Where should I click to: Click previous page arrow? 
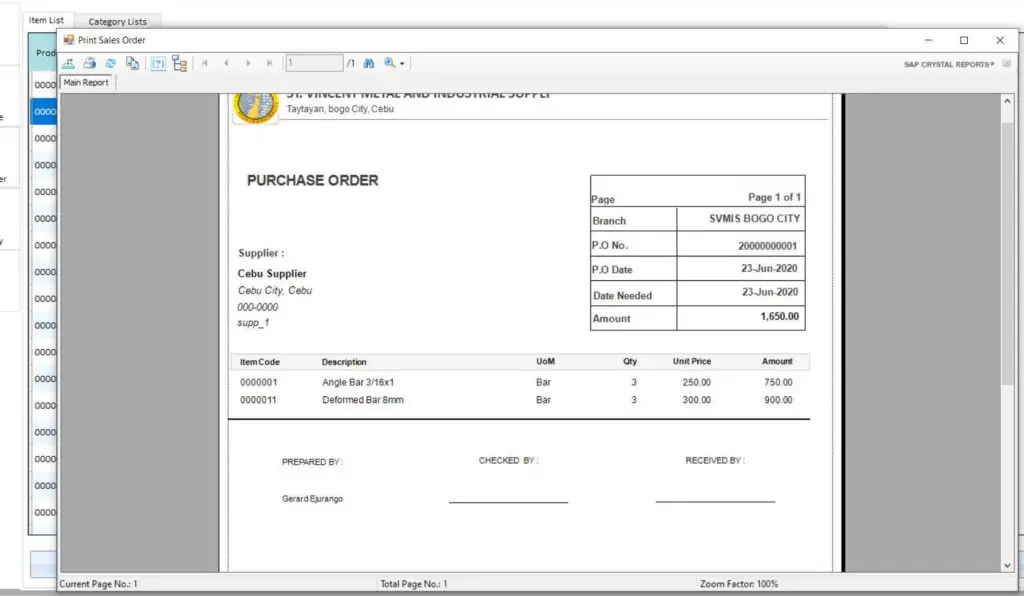(x=226, y=63)
